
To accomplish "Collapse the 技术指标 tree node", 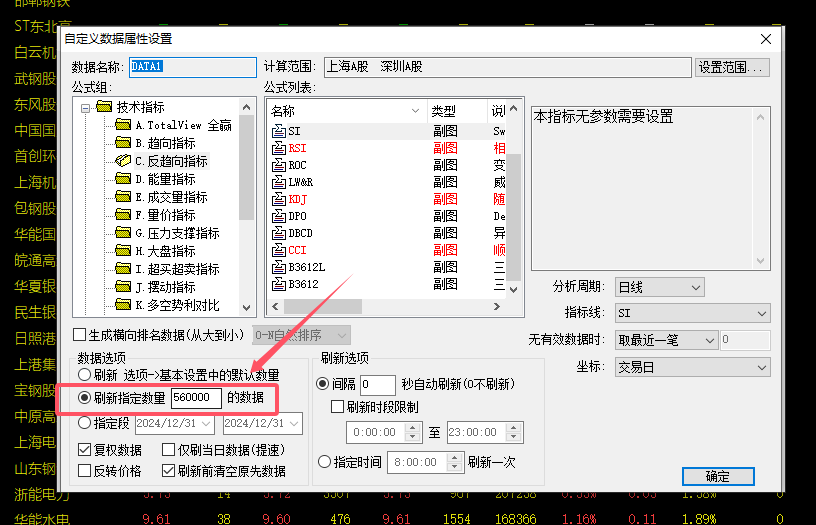I will [85, 108].
